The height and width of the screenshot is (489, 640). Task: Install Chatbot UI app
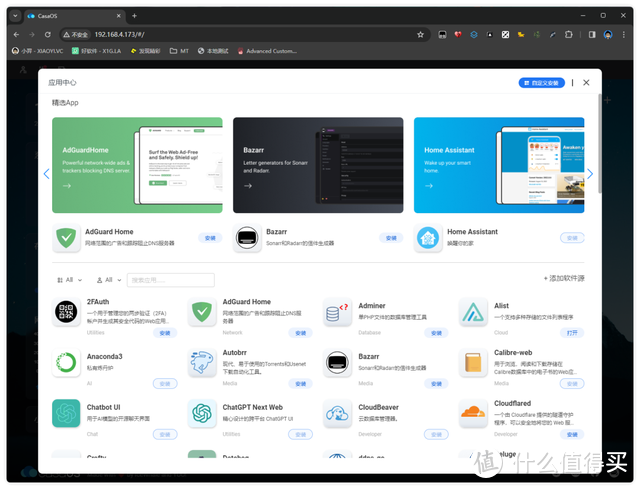pyautogui.click(x=165, y=434)
